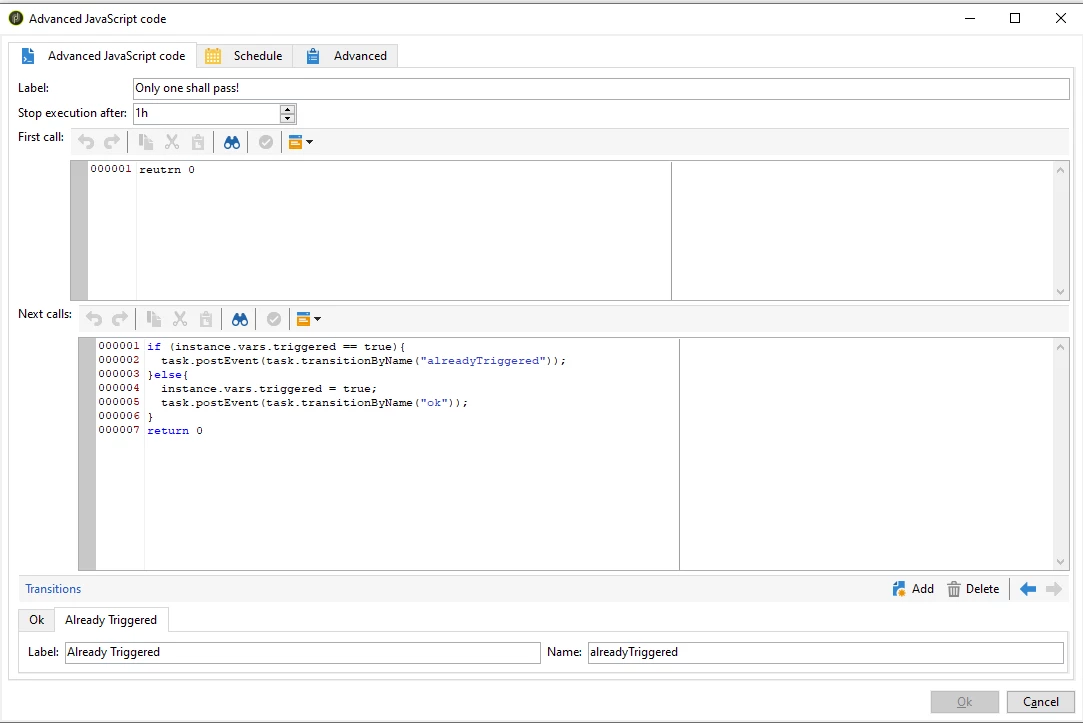
Task: Delete the selected transition
Action: coord(973,589)
